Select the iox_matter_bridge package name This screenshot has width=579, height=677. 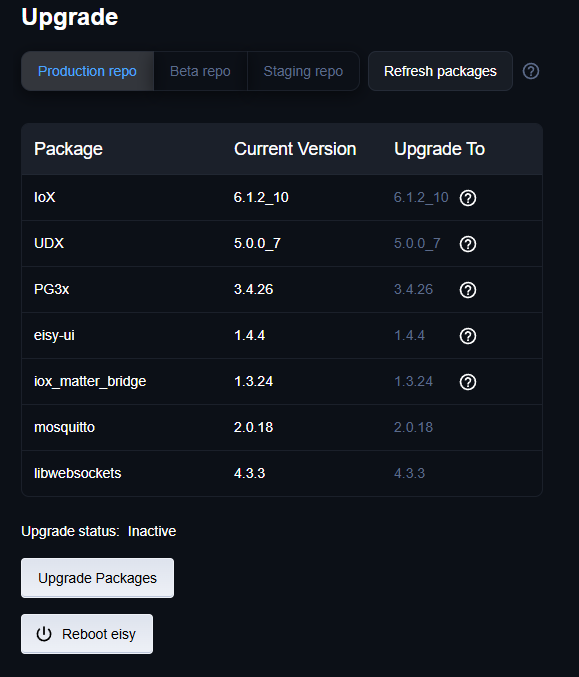(x=90, y=381)
